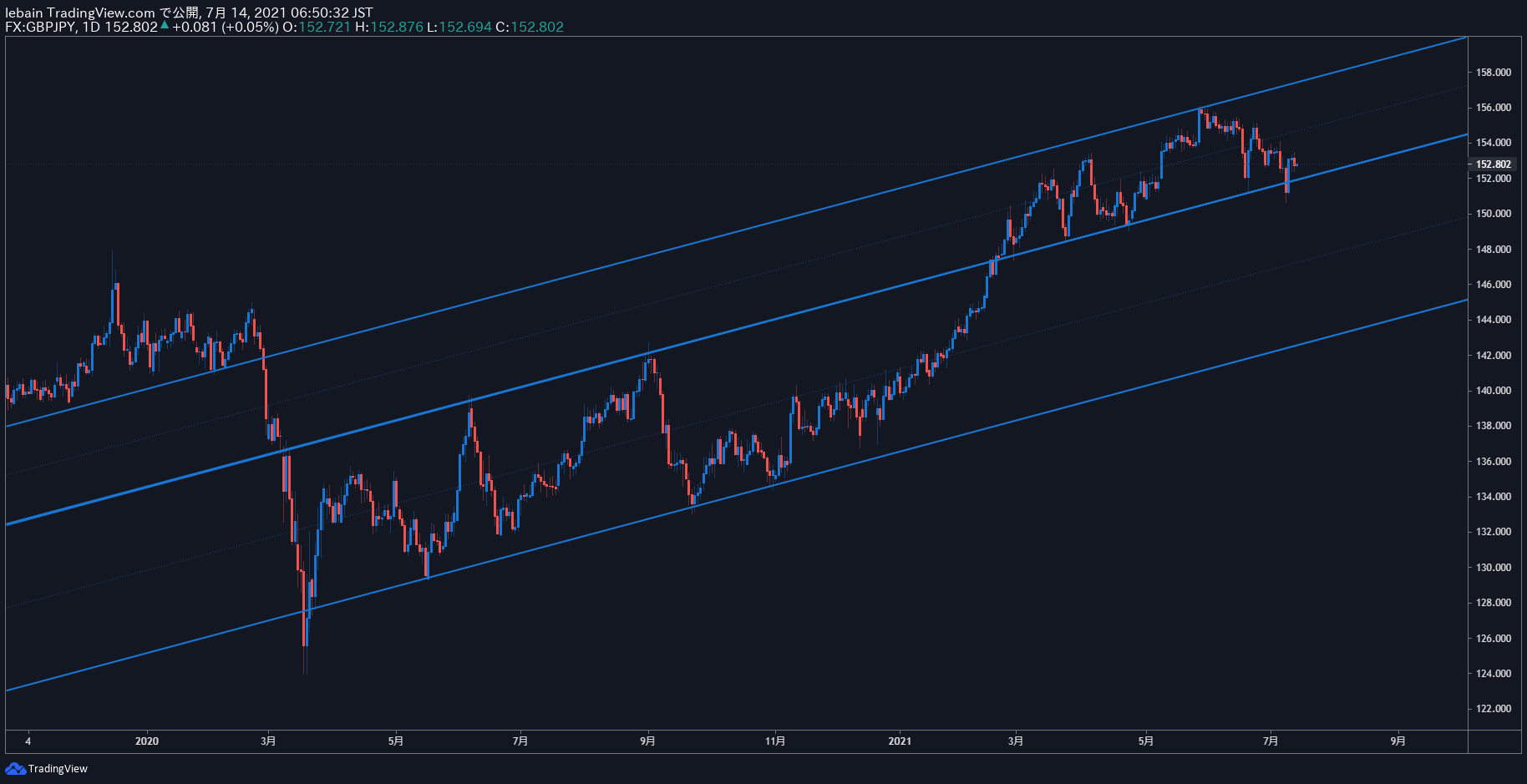This screenshot has height=784, width=1527.
Task: Click the 3月 label after 2021
Action: (1016, 741)
